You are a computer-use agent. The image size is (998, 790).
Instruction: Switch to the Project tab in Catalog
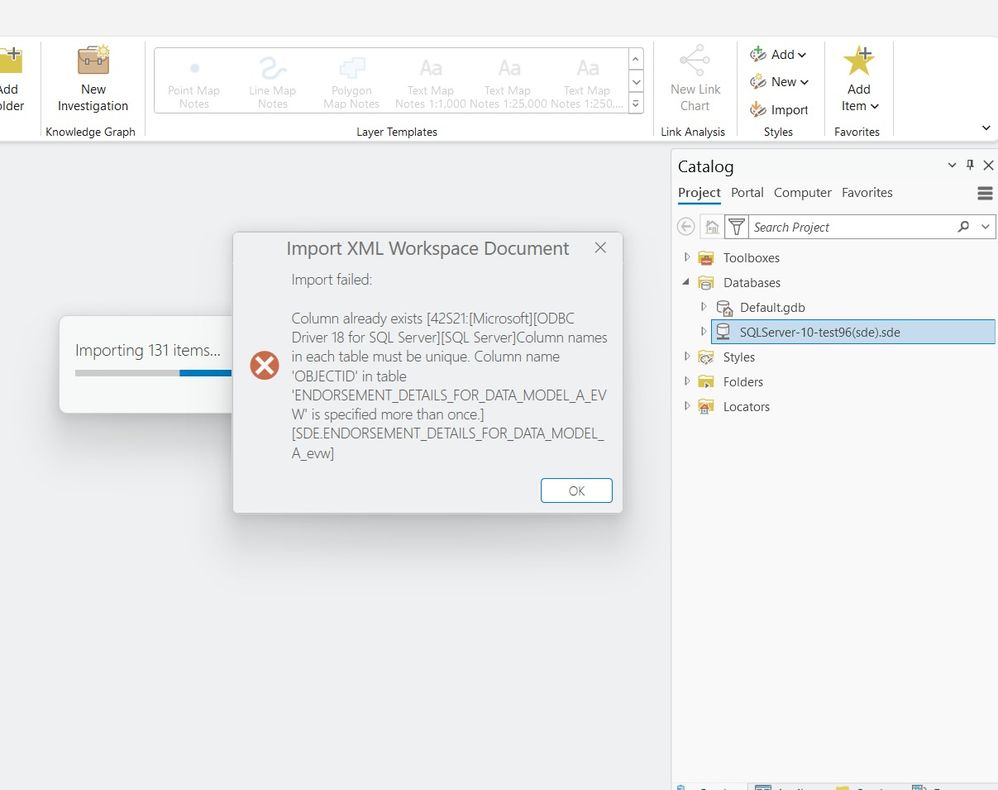click(699, 192)
